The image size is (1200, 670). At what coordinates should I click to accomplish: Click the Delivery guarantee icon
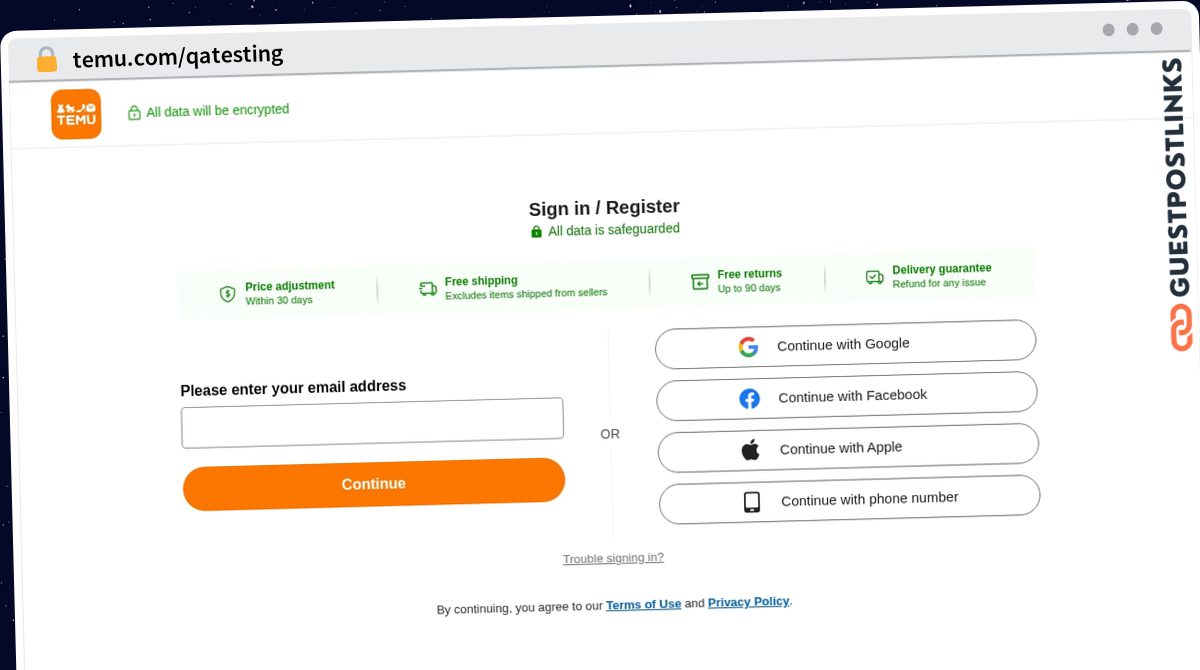875,277
